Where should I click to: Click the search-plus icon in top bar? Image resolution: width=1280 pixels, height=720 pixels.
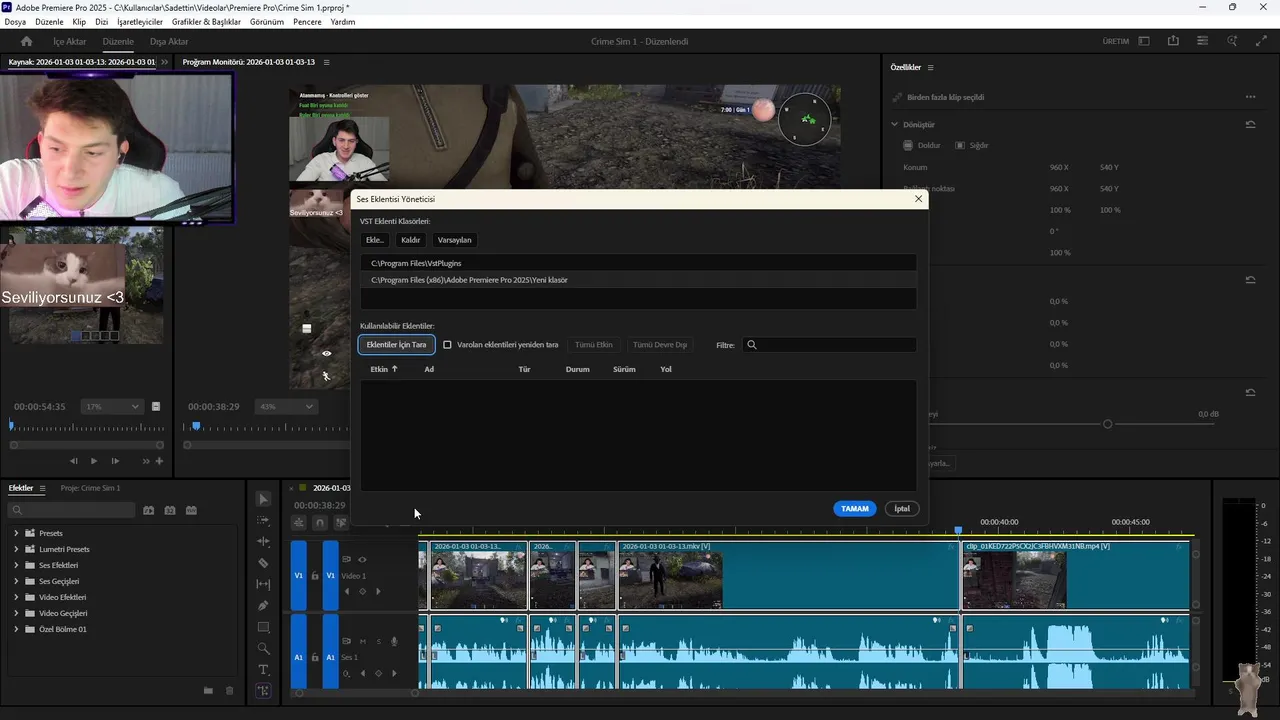(1233, 41)
